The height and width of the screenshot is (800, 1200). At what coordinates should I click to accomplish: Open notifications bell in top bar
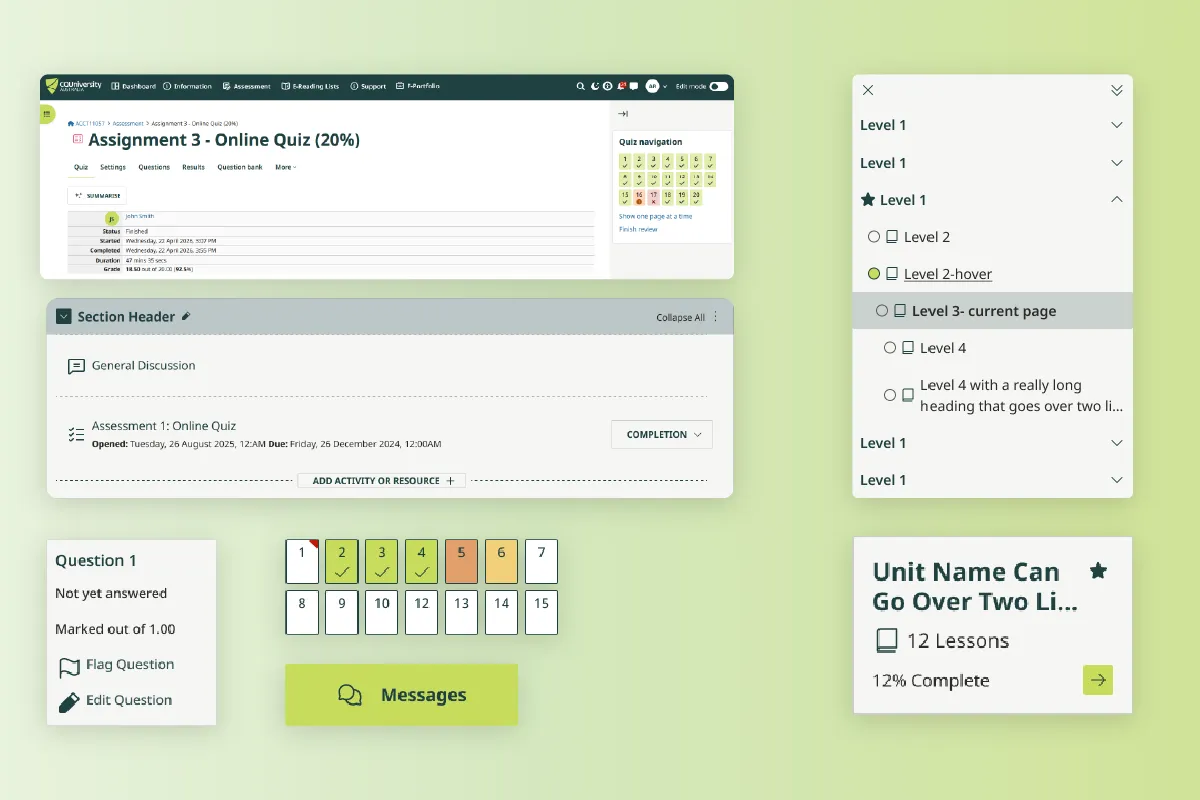(x=621, y=86)
